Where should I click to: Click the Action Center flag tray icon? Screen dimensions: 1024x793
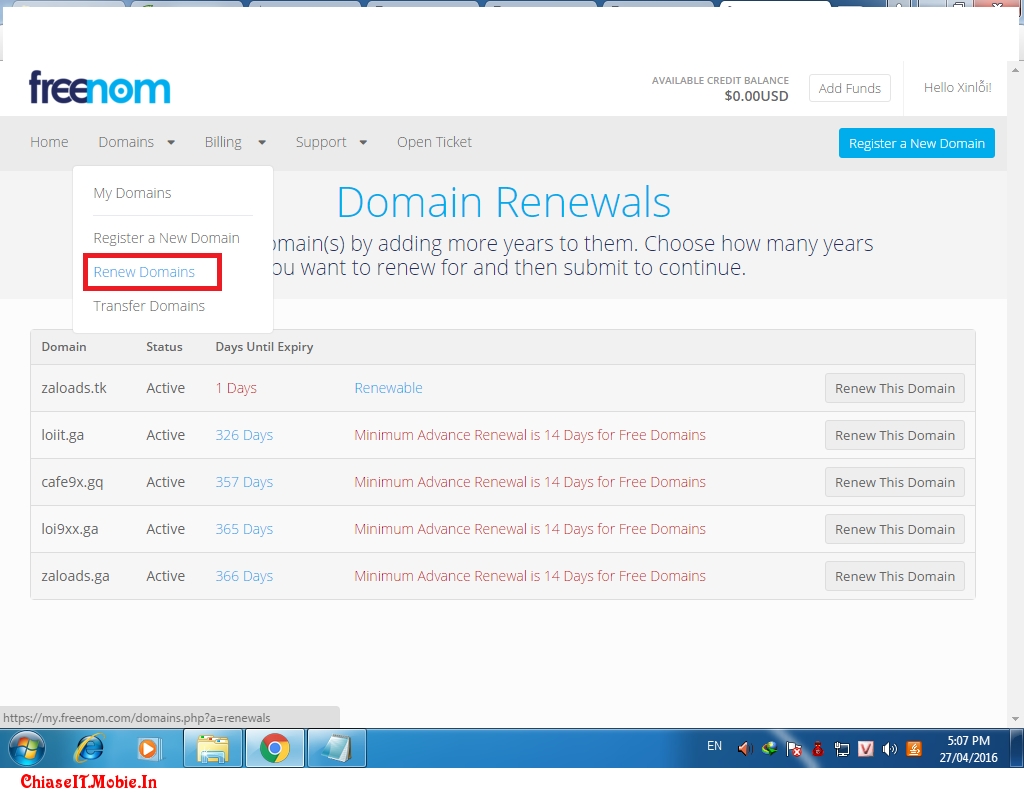(x=793, y=749)
